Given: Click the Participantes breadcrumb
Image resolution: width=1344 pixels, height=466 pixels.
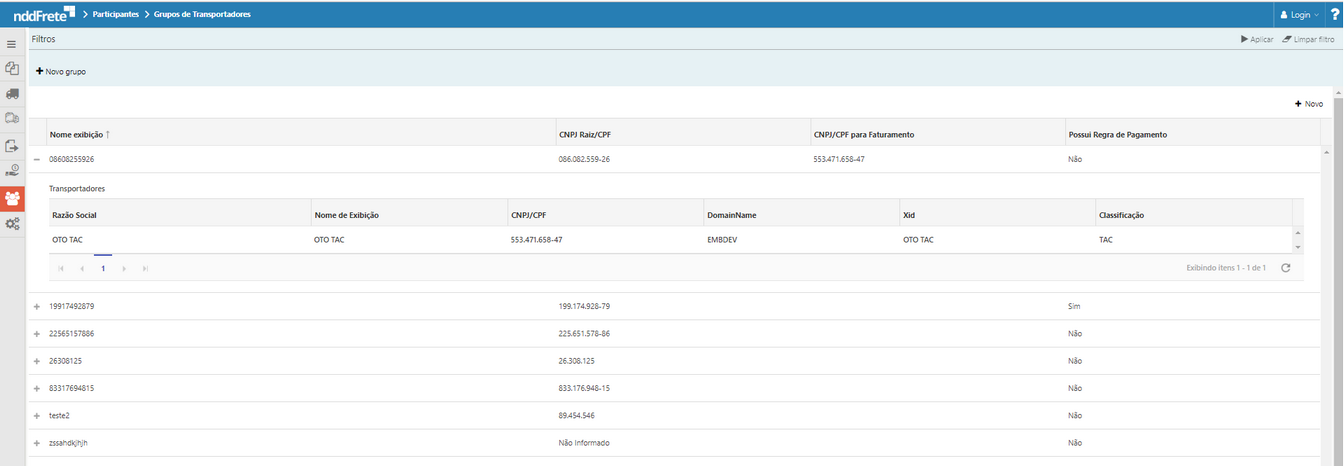Looking at the screenshot, I should (x=115, y=15).
